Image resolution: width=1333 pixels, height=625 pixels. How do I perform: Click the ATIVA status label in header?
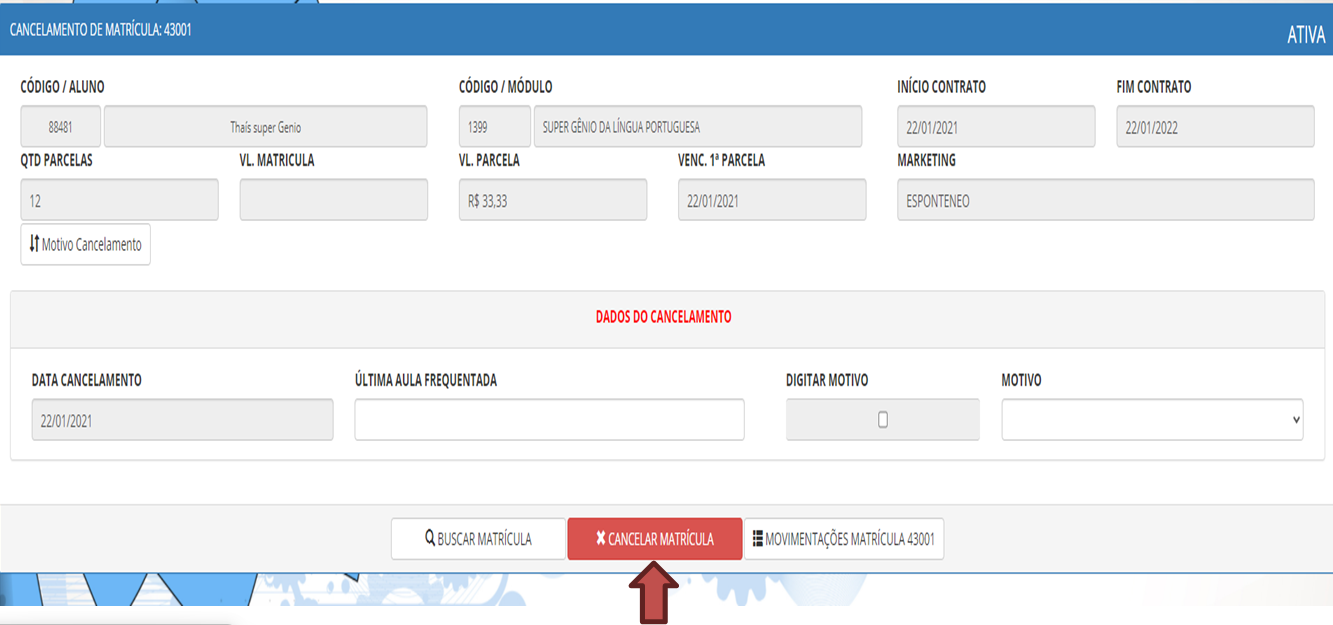tap(1305, 35)
